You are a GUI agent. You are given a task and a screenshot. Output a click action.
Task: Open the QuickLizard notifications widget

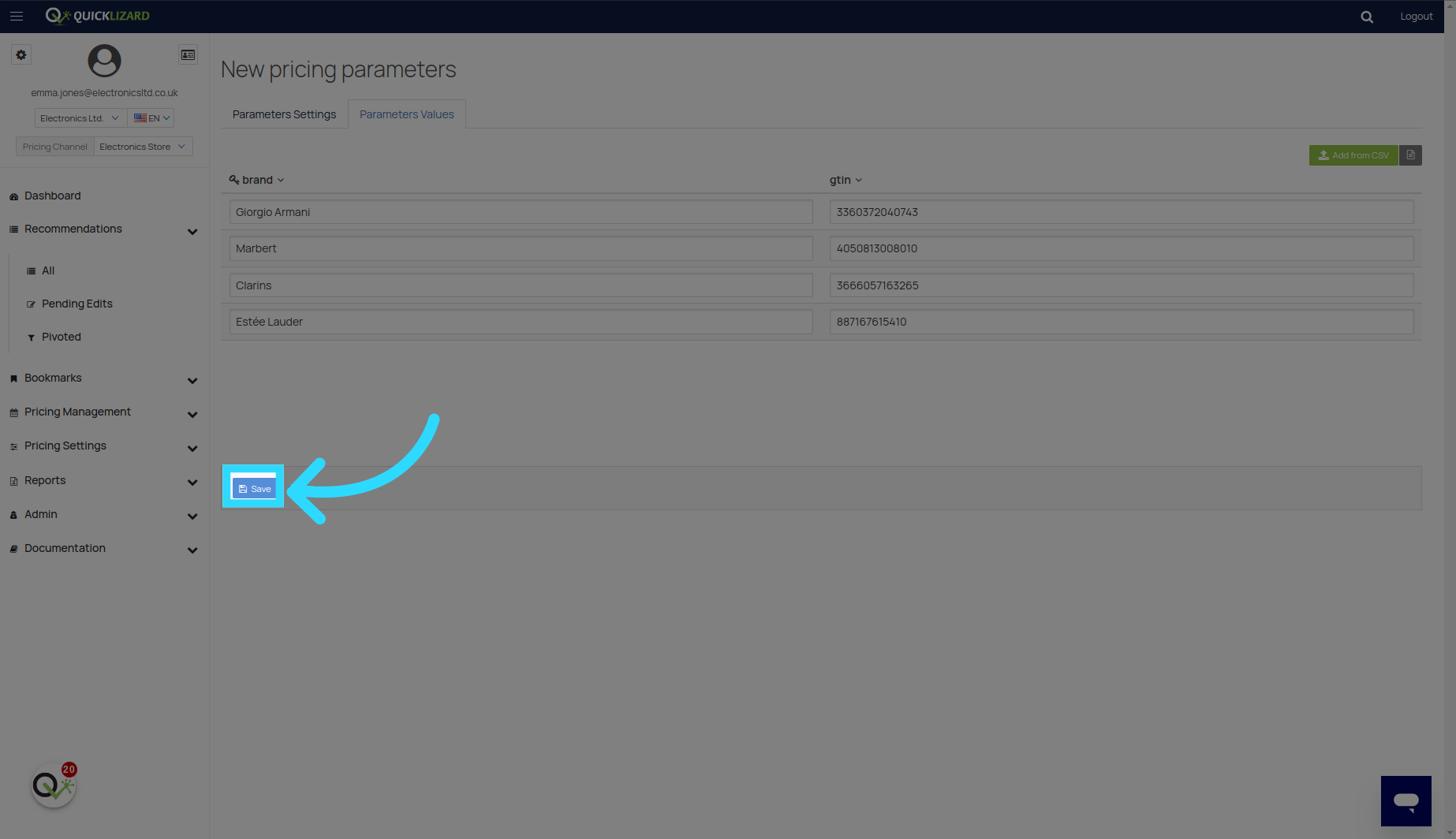(54, 785)
